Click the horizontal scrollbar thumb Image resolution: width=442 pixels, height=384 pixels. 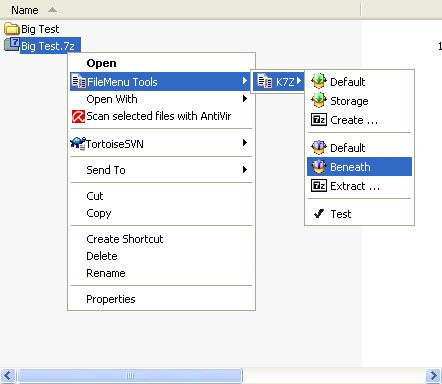coord(130,376)
